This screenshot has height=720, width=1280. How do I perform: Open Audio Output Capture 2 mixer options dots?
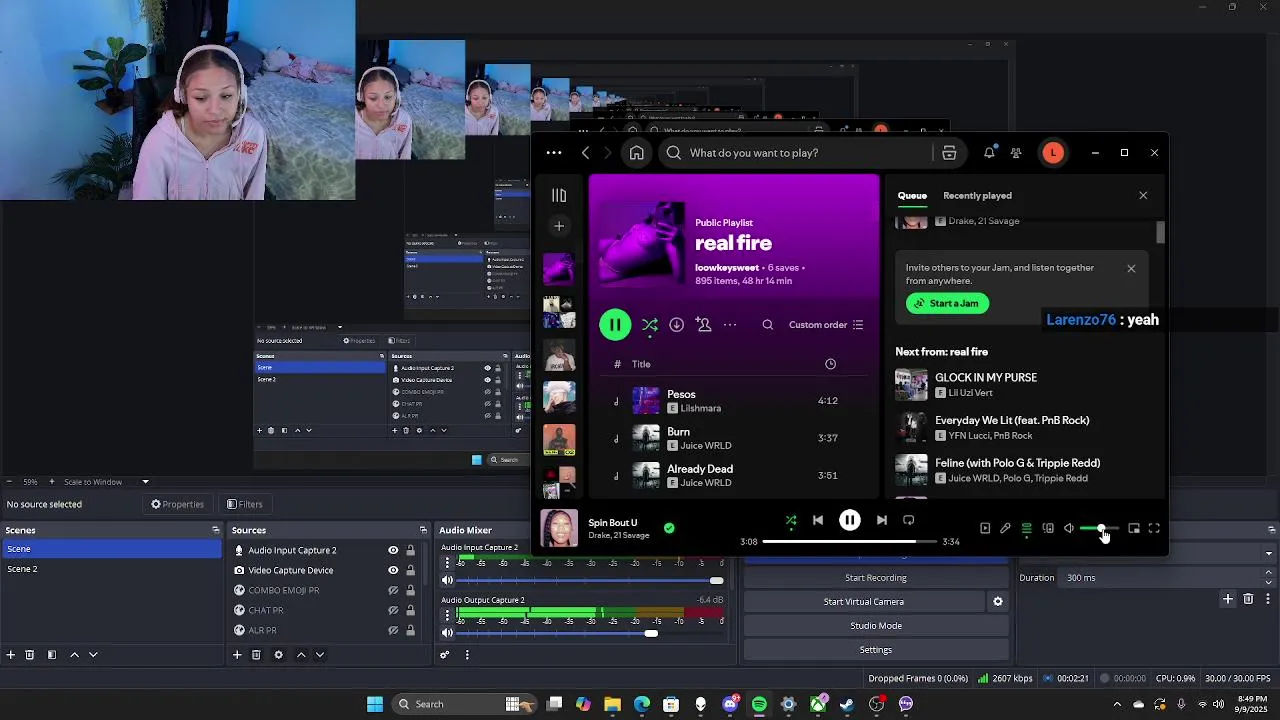tap(447, 616)
